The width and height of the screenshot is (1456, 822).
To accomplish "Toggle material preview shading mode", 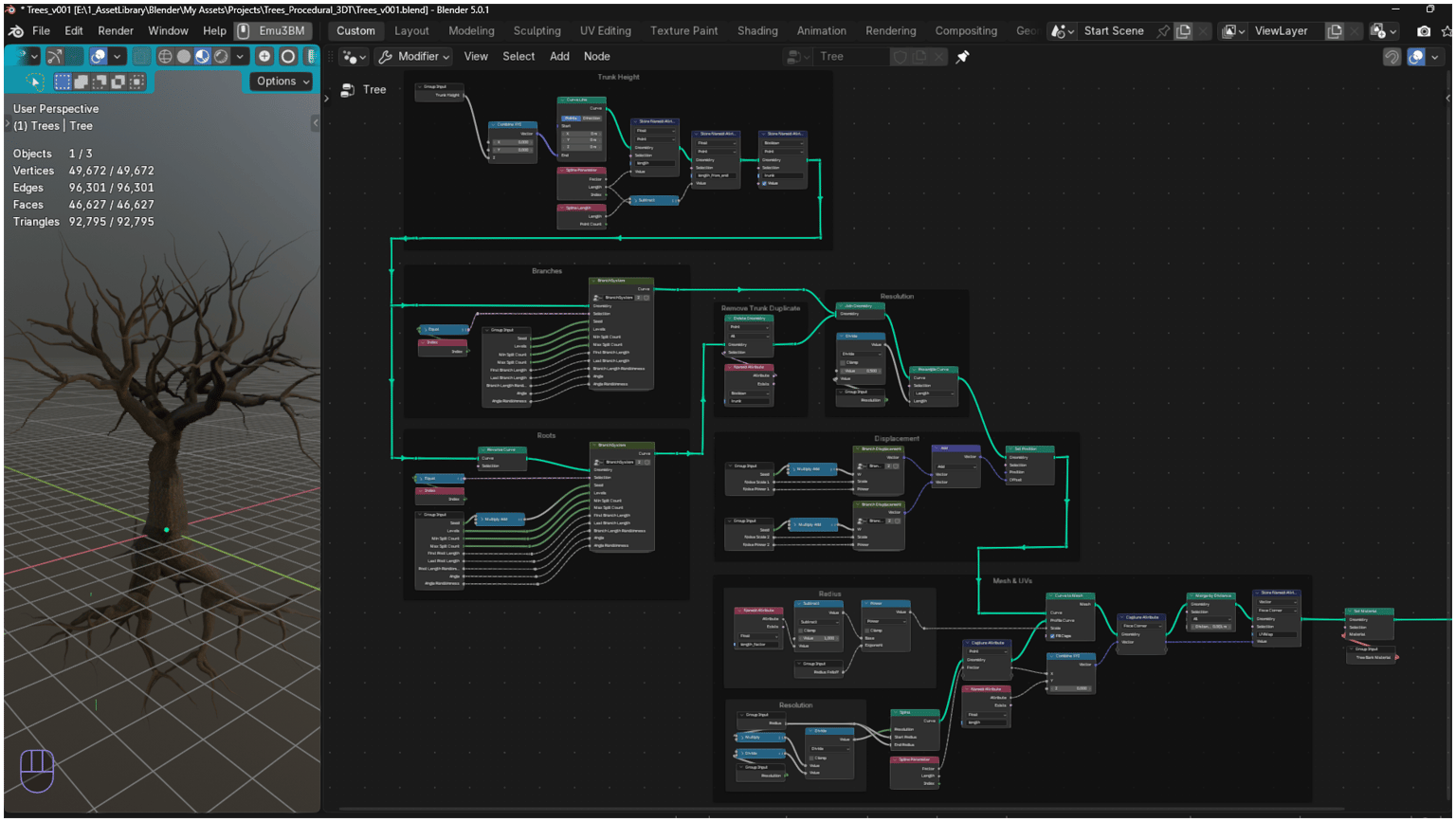I will click(202, 57).
